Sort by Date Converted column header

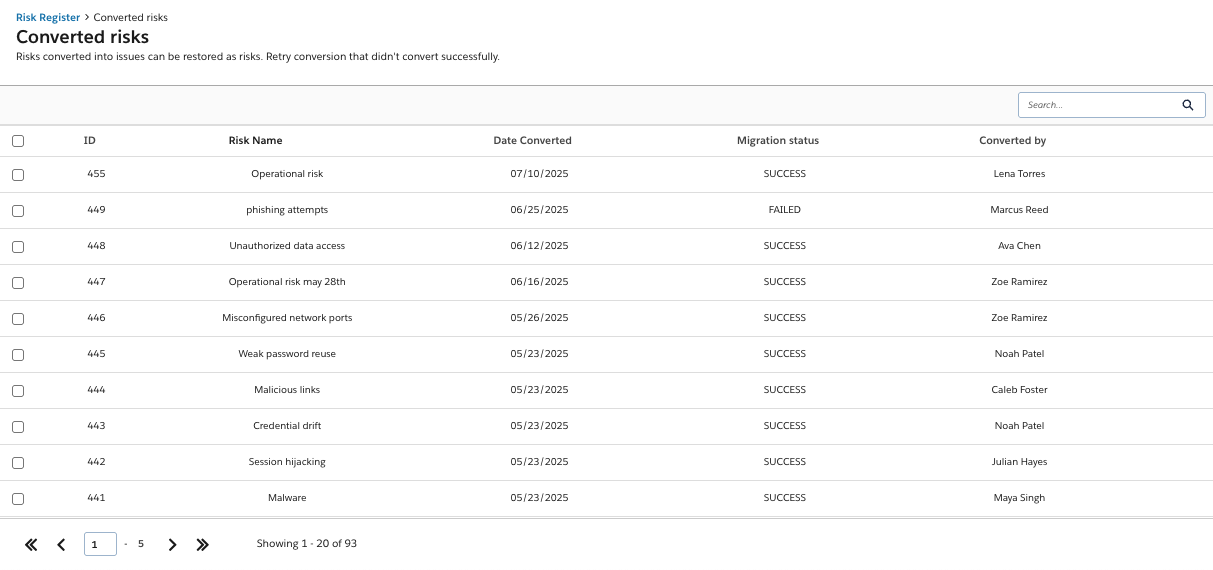point(533,141)
